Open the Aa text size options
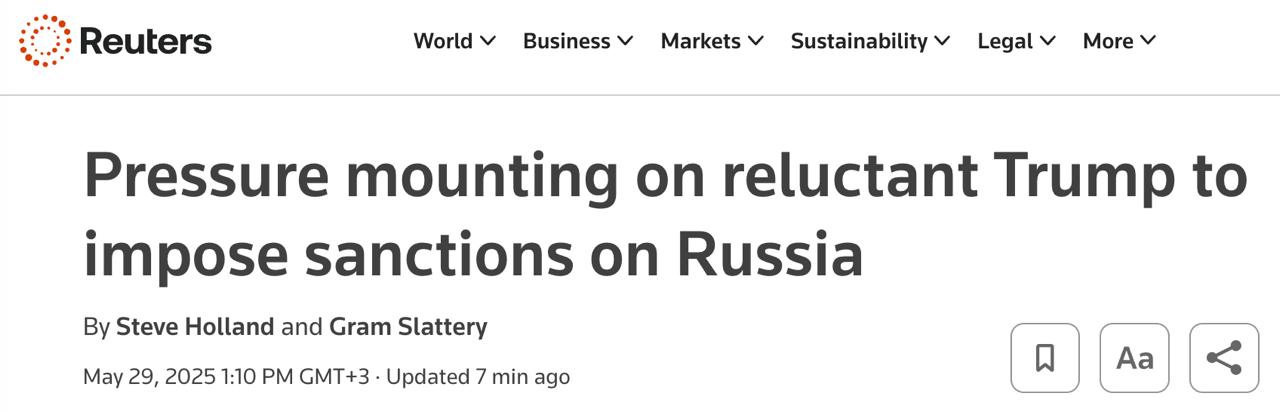The image size is (1280, 412). coord(1134,358)
